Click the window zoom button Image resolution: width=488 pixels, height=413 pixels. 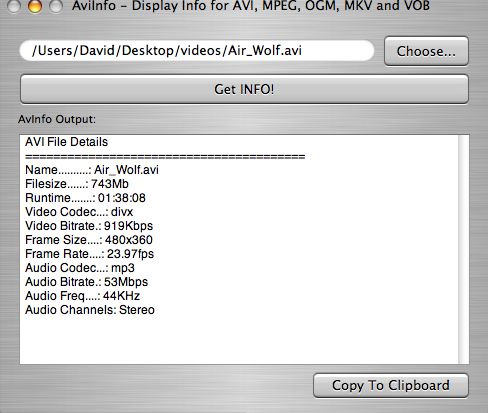coord(55,6)
